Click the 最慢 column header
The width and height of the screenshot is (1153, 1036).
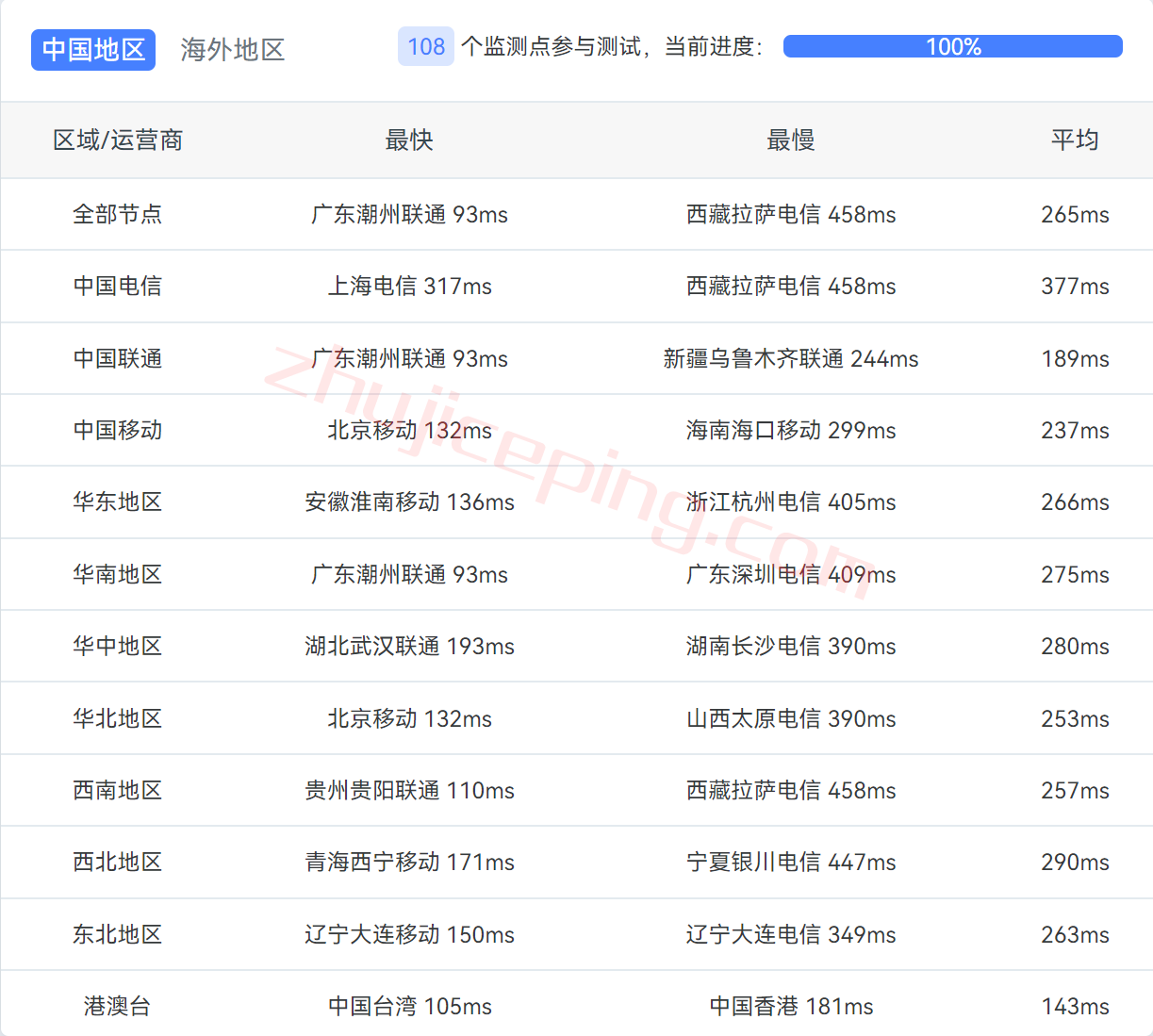coord(791,140)
